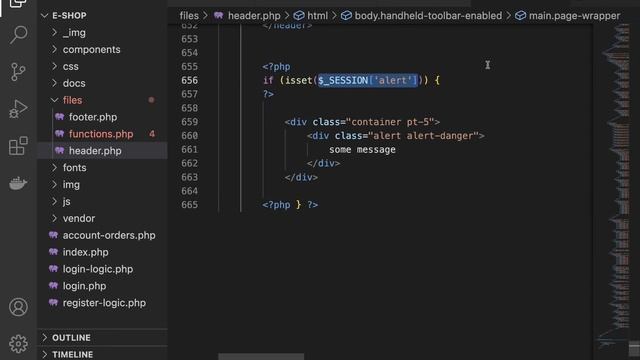Click the horizontal scrollbar at editor bottom

point(261,357)
